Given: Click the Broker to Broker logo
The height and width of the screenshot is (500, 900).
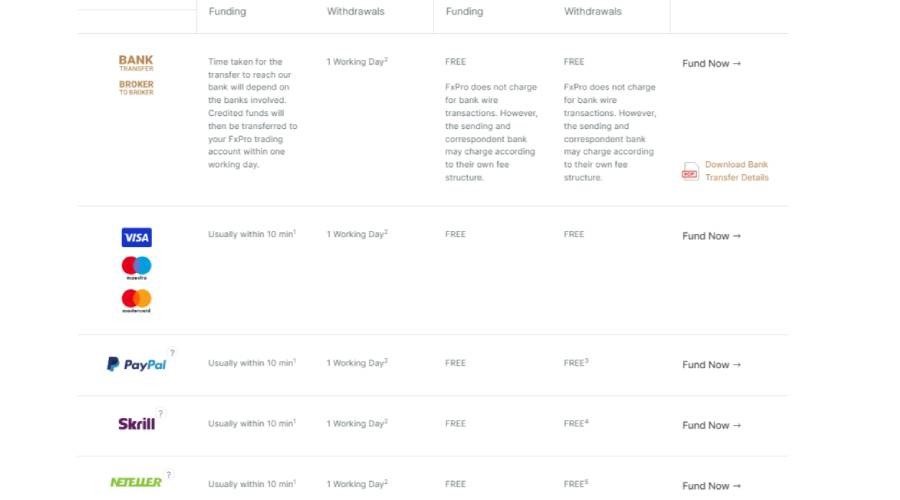Looking at the screenshot, I should (136, 87).
